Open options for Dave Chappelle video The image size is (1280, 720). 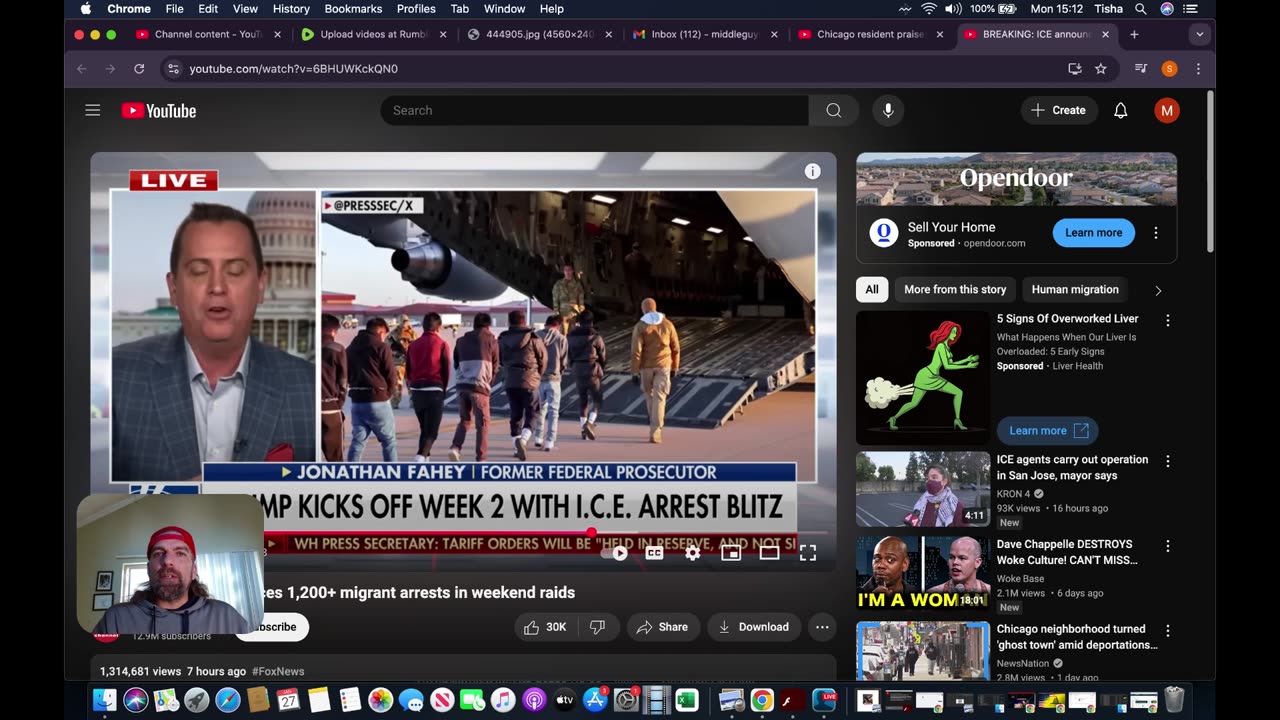pos(1167,546)
